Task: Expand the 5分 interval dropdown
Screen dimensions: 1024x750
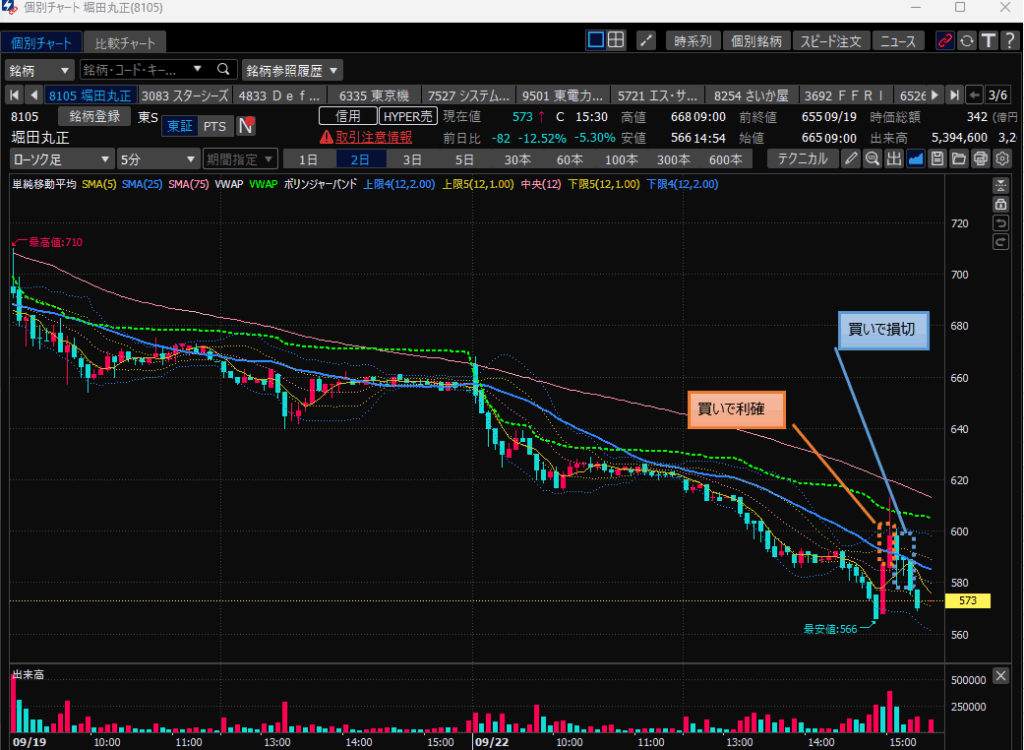Action: pyautogui.click(x=157, y=159)
